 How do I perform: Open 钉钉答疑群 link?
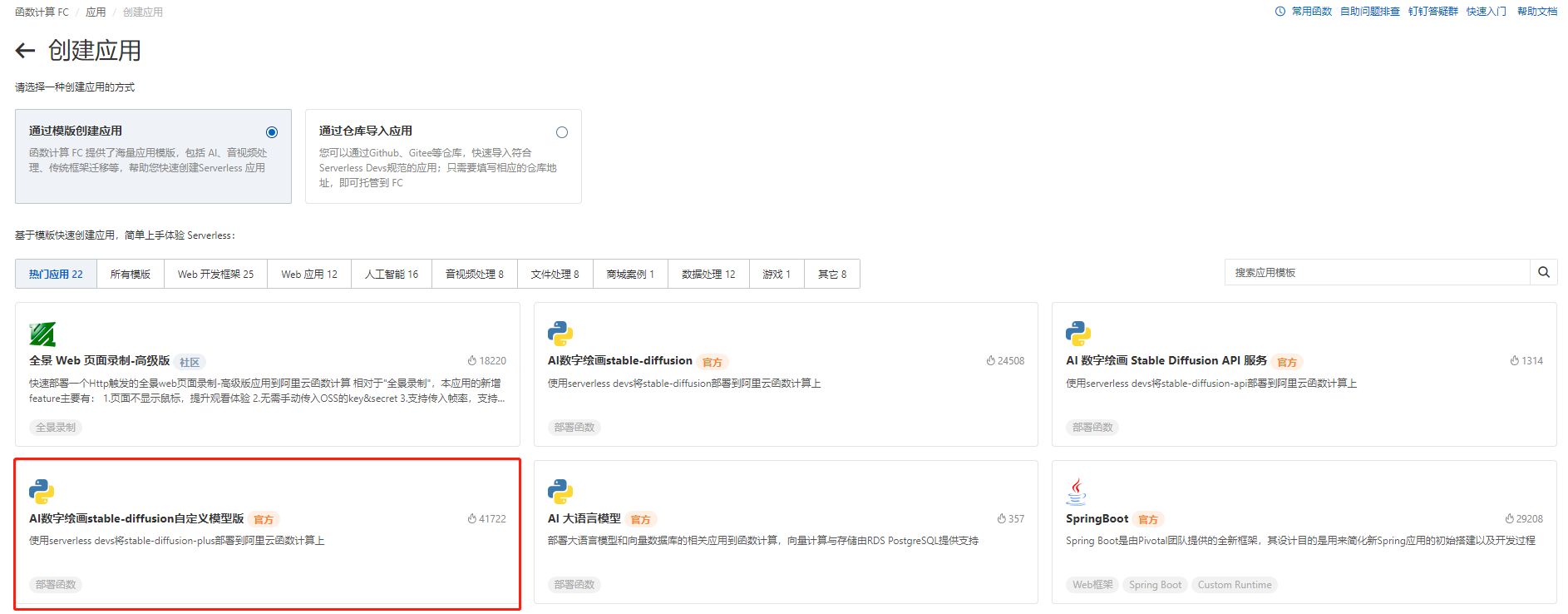1433,12
